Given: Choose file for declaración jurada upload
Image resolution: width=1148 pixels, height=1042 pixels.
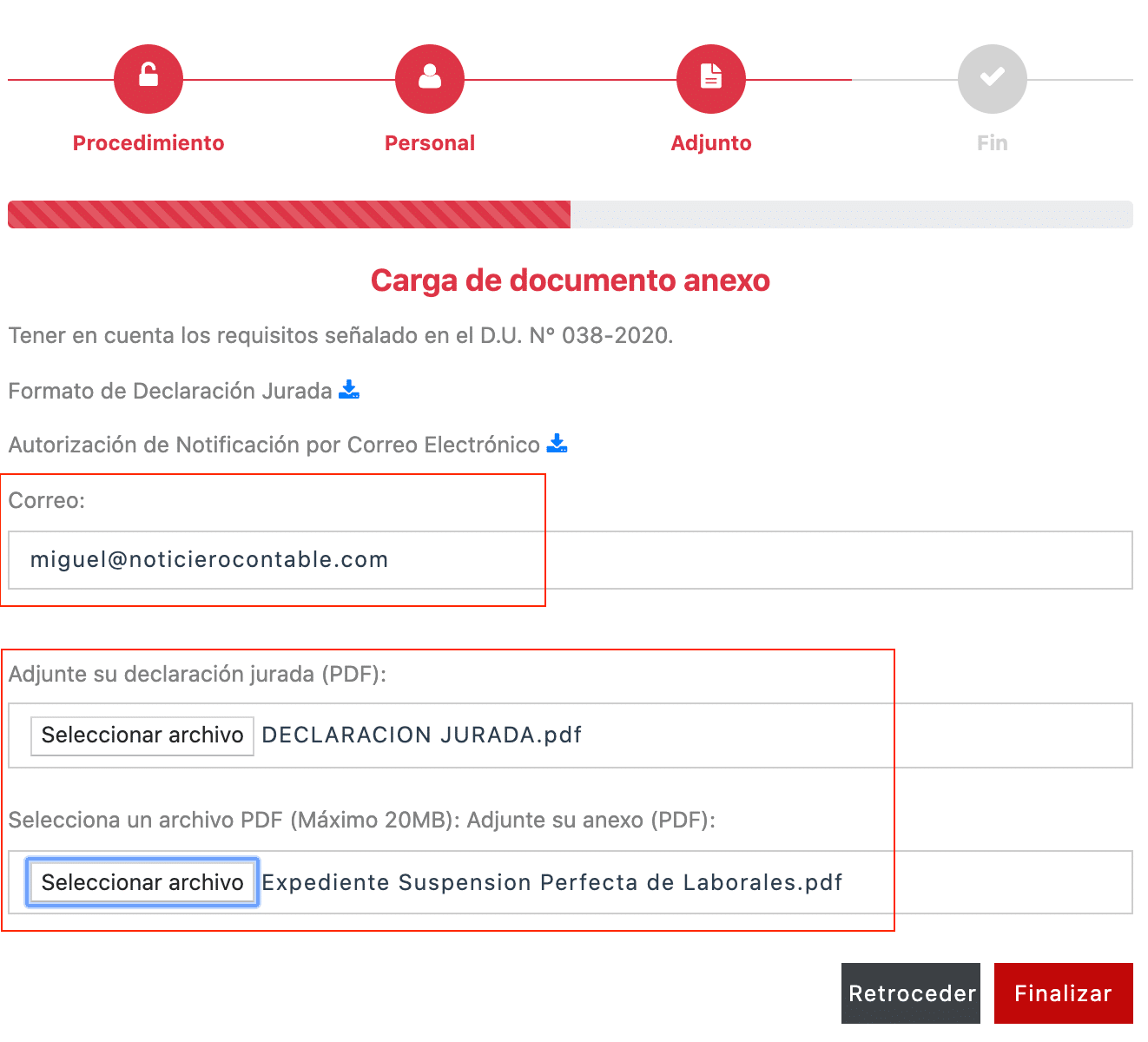Looking at the screenshot, I should pos(142,735).
